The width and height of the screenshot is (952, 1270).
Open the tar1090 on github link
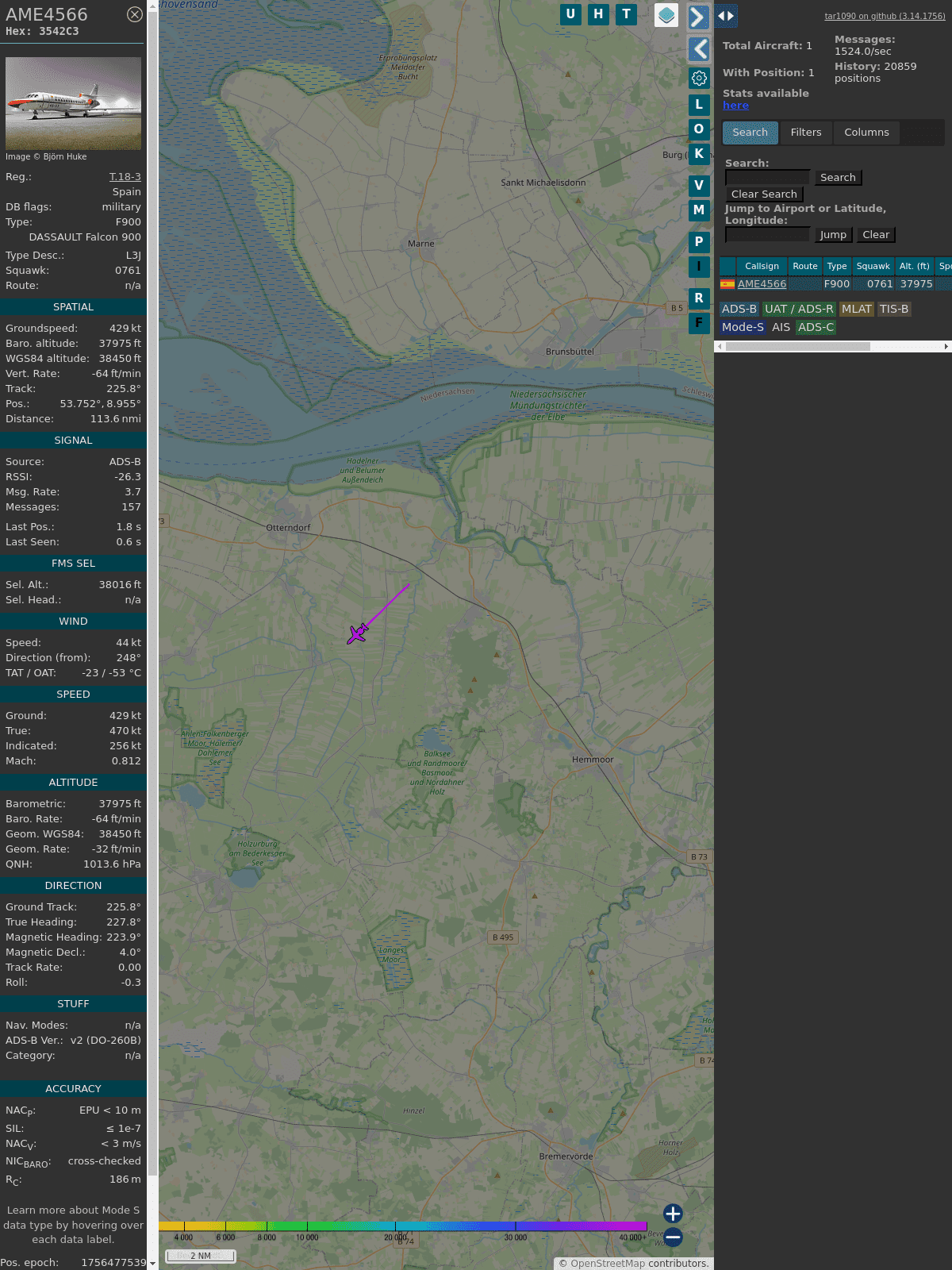coord(885,16)
